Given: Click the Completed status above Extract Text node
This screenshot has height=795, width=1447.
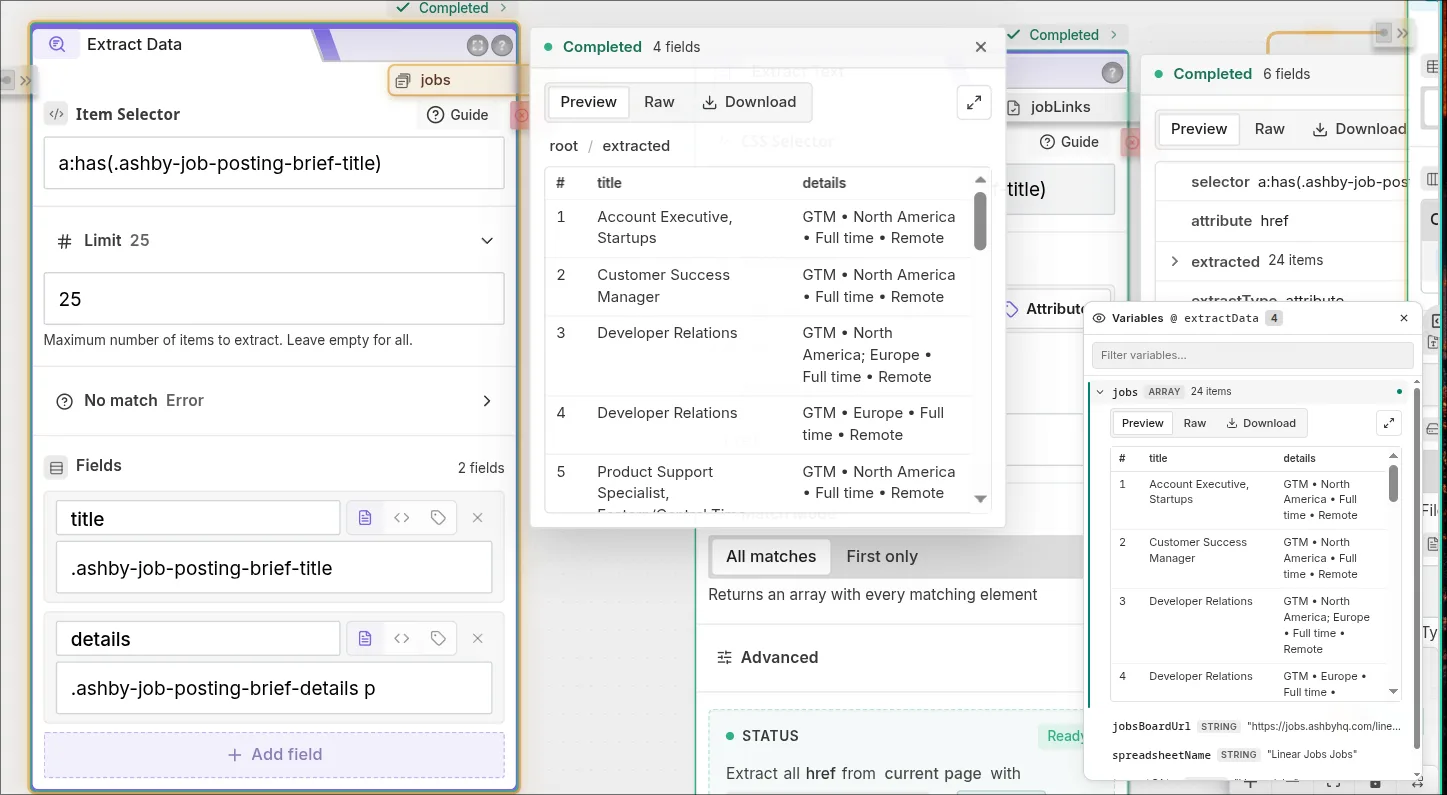Looking at the screenshot, I should [x=1064, y=35].
